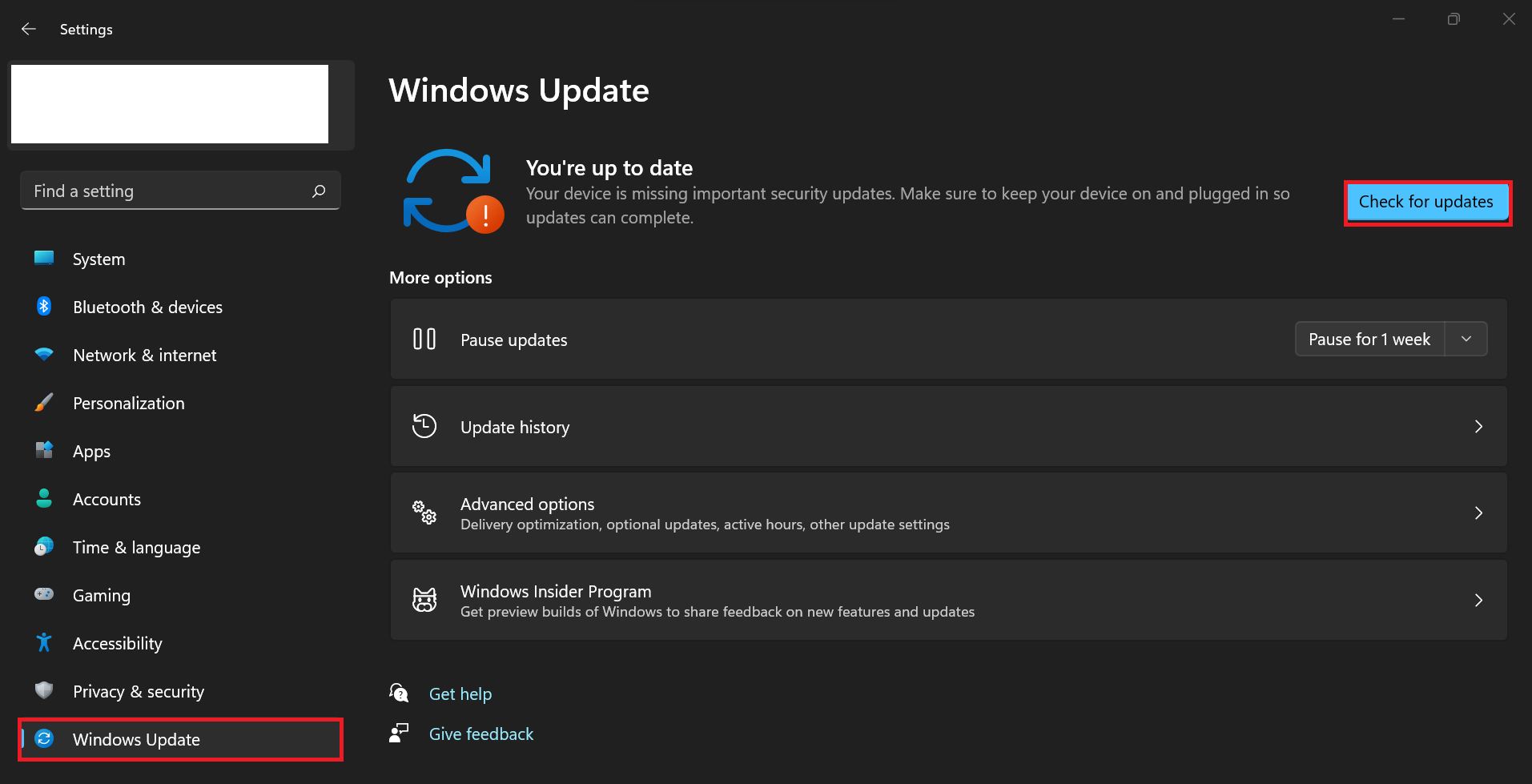
Task: Click the Privacy shield icon
Action: click(x=44, y=690)
